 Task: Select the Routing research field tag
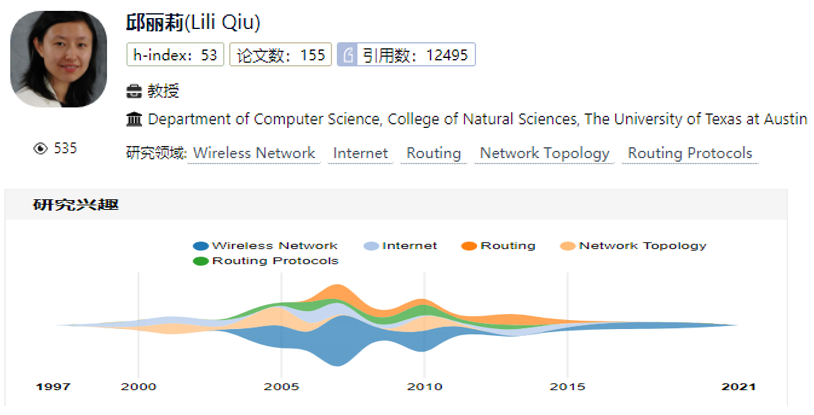[x=433, y=154]
